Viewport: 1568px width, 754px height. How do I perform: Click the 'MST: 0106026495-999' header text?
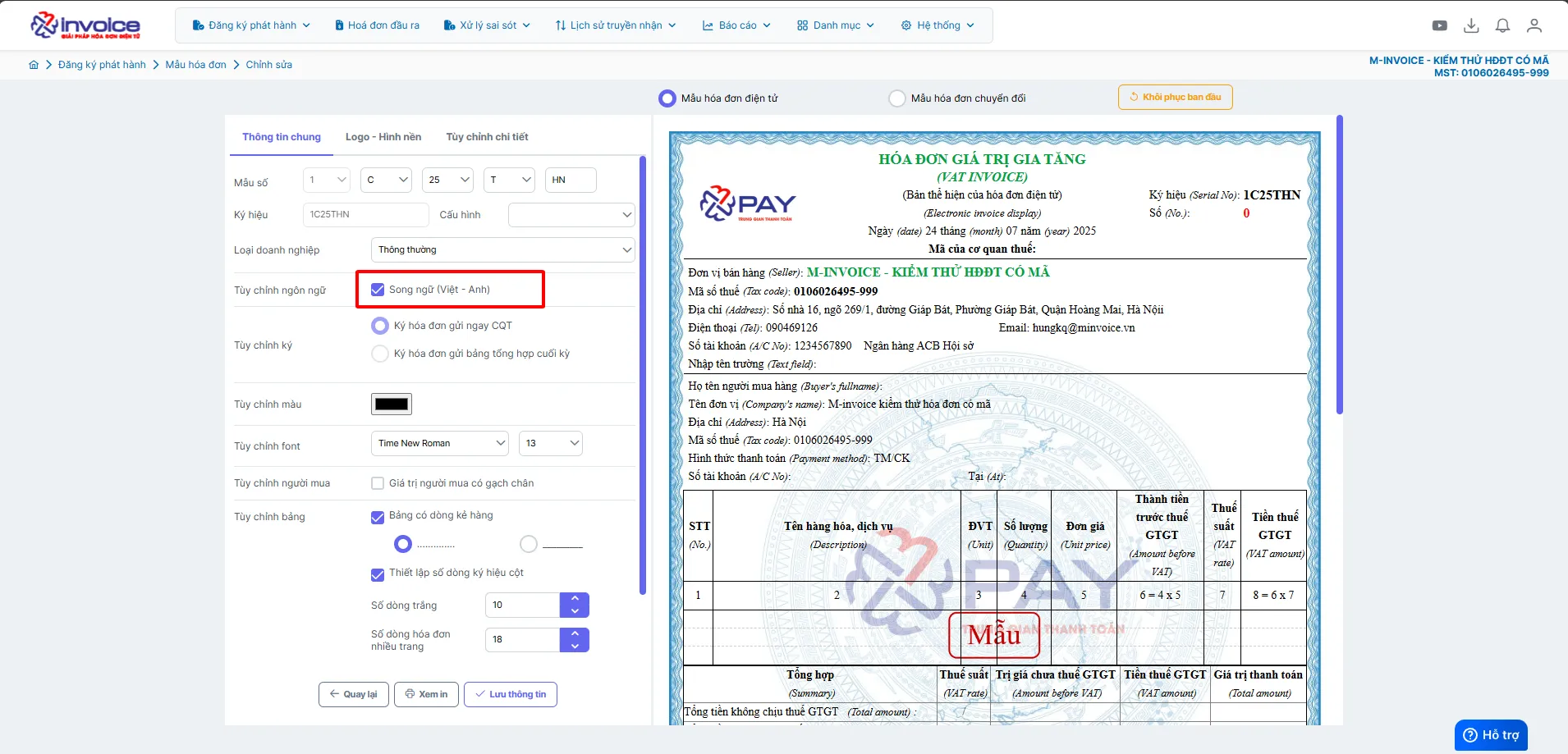(x=1492, y=73)
